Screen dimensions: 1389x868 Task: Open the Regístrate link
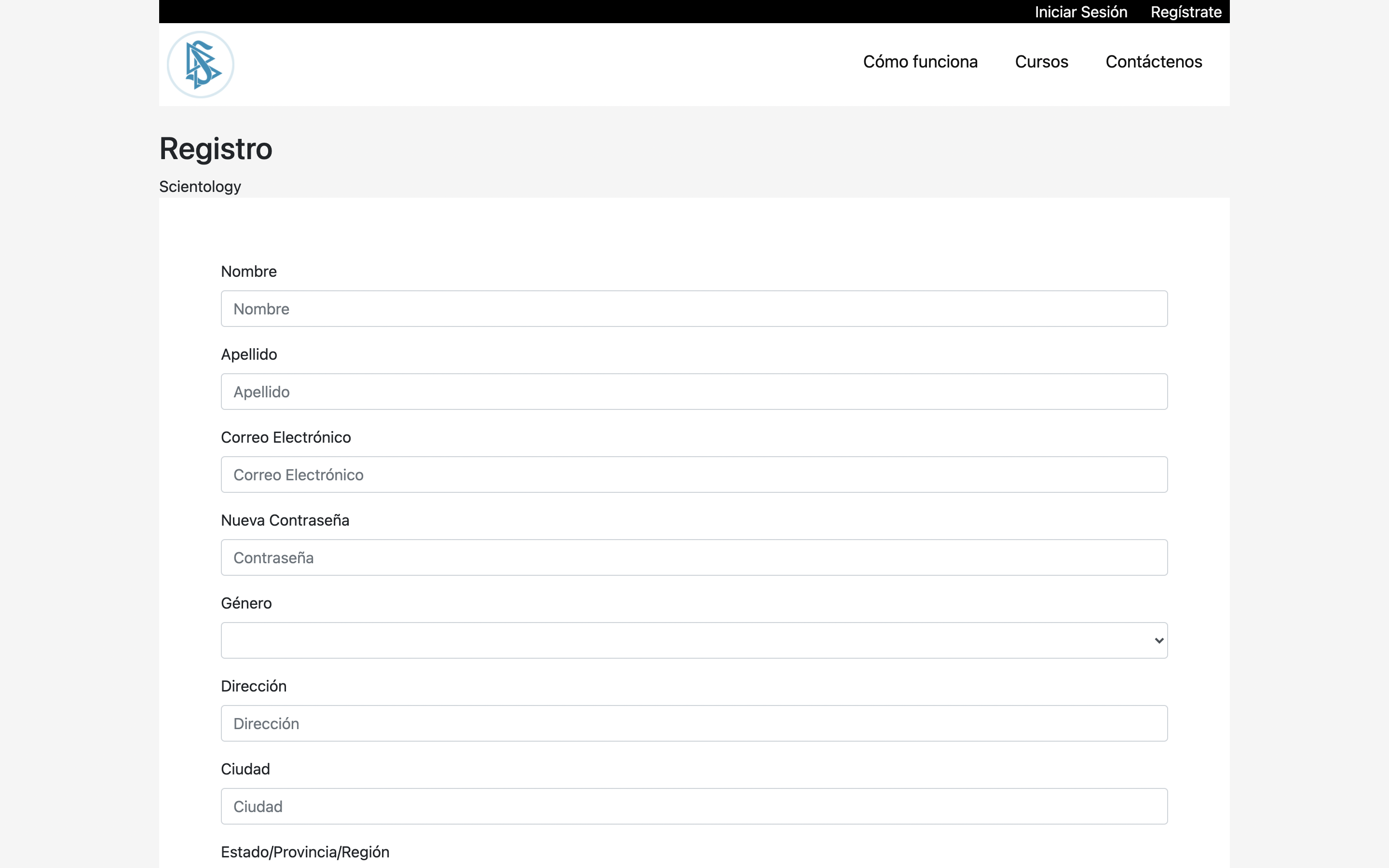tap(1185, 12)
